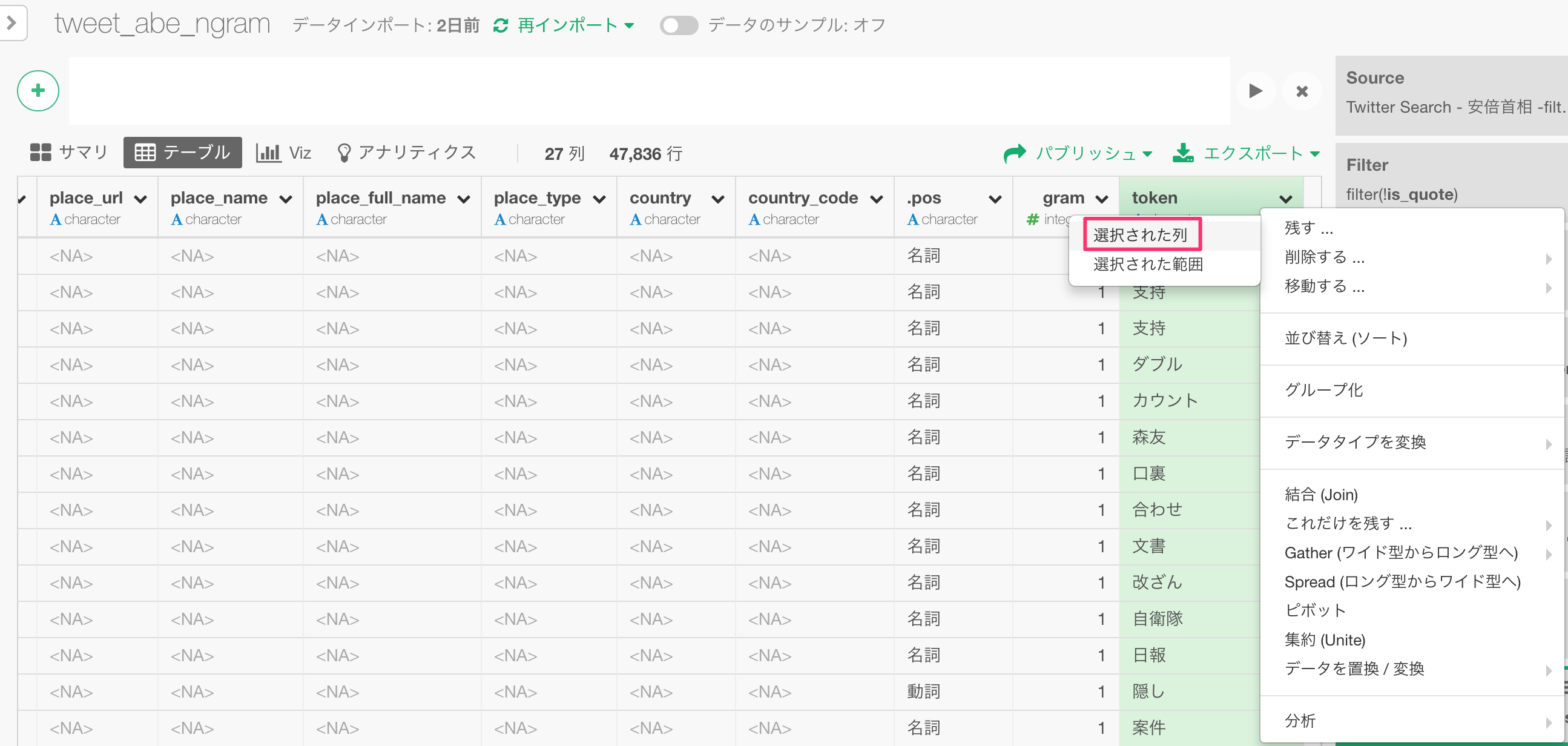1568x746 pixels.
Task: Switch to the テーブル tab
Action: (183, 152)
